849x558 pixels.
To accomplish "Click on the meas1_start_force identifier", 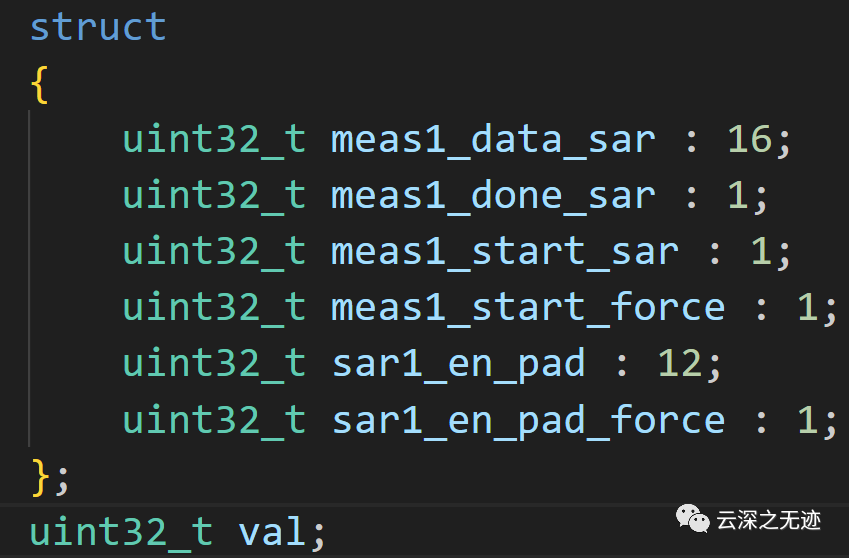I will pos(528,308).
